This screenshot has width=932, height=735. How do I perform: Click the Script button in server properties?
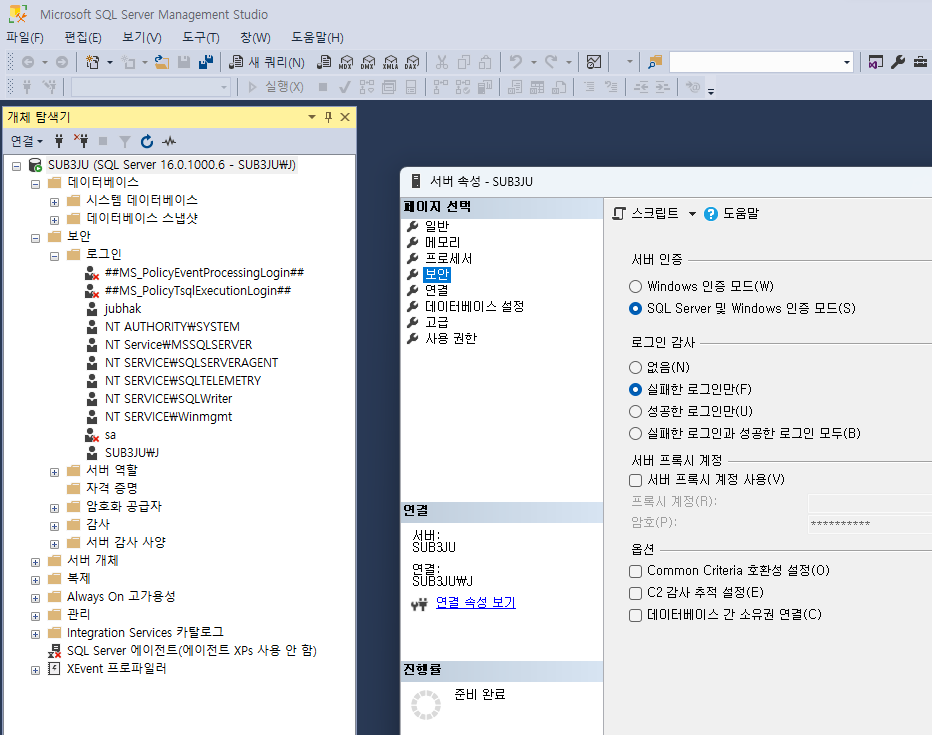click(x=646, y=213)
